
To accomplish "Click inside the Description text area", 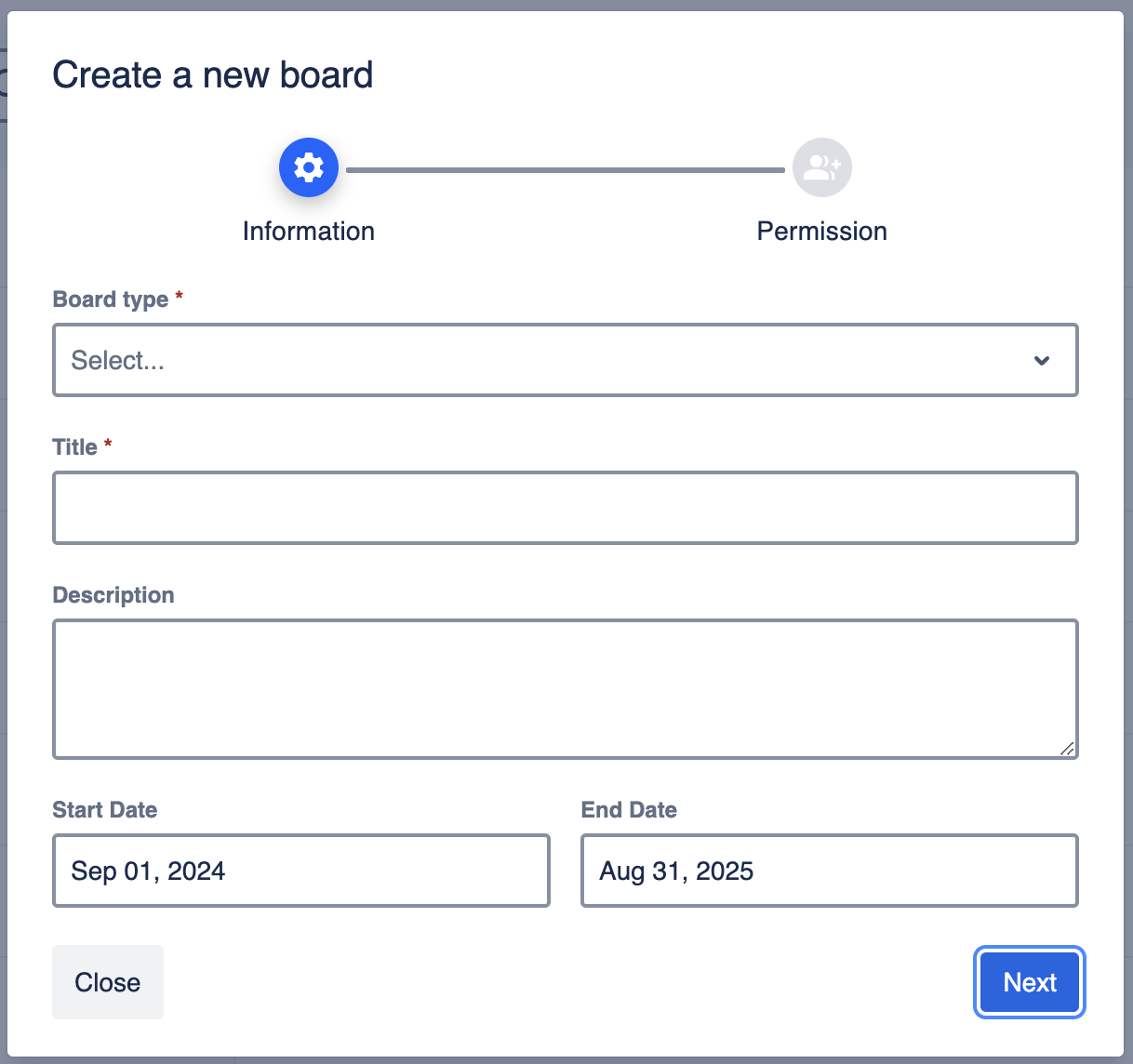I will click(x=566, y=688).
